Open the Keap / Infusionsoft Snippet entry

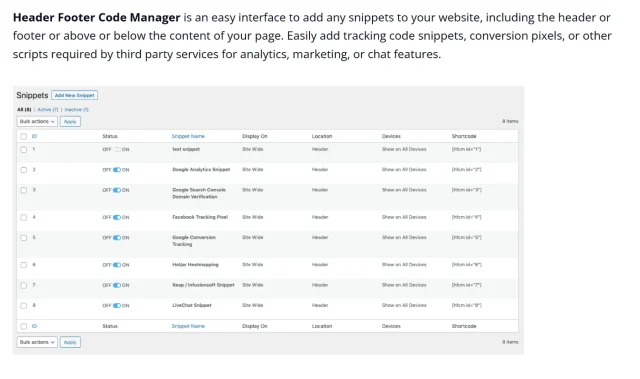[x=203, y=285]
